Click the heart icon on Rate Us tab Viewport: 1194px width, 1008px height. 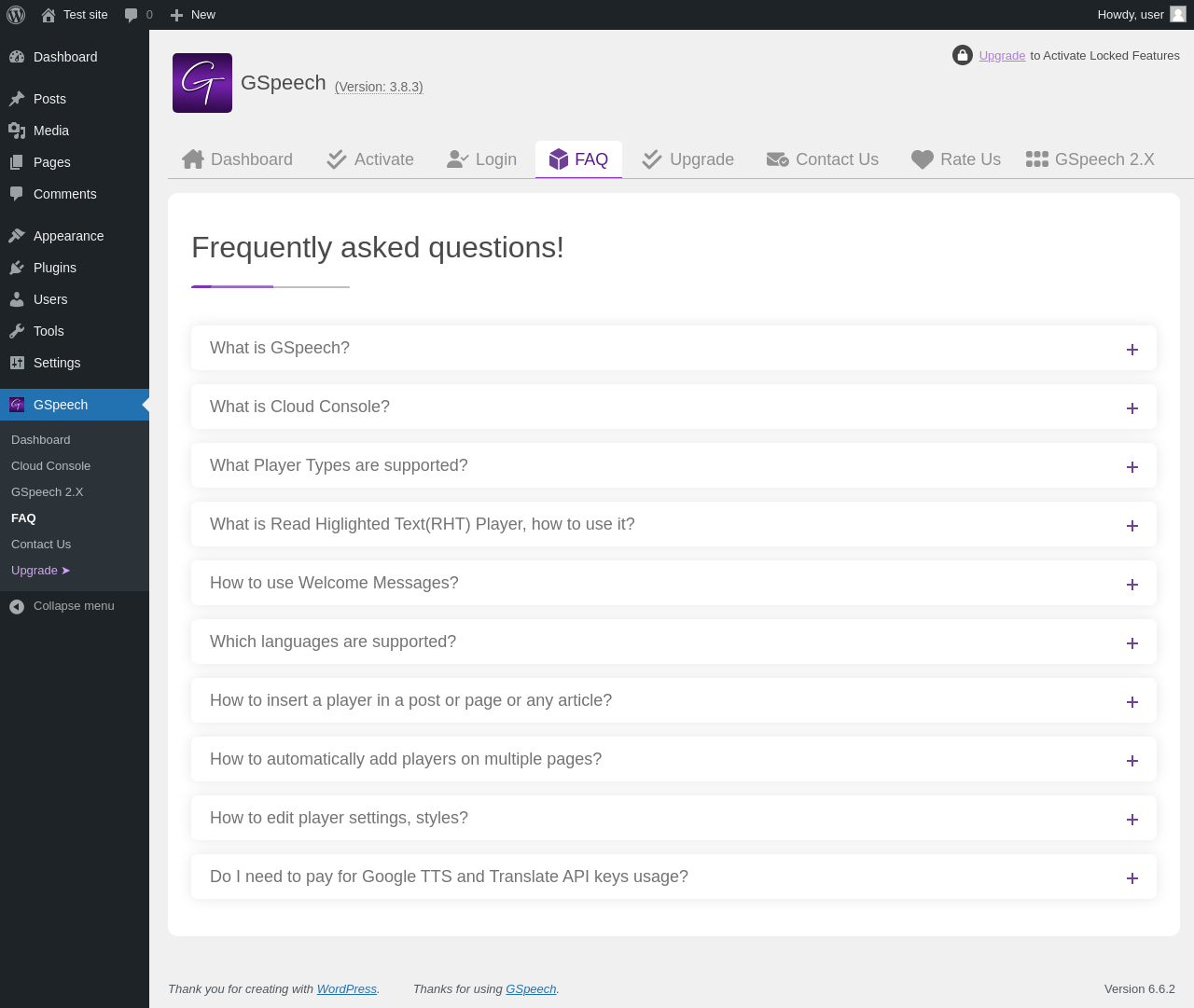pos(923,159)
